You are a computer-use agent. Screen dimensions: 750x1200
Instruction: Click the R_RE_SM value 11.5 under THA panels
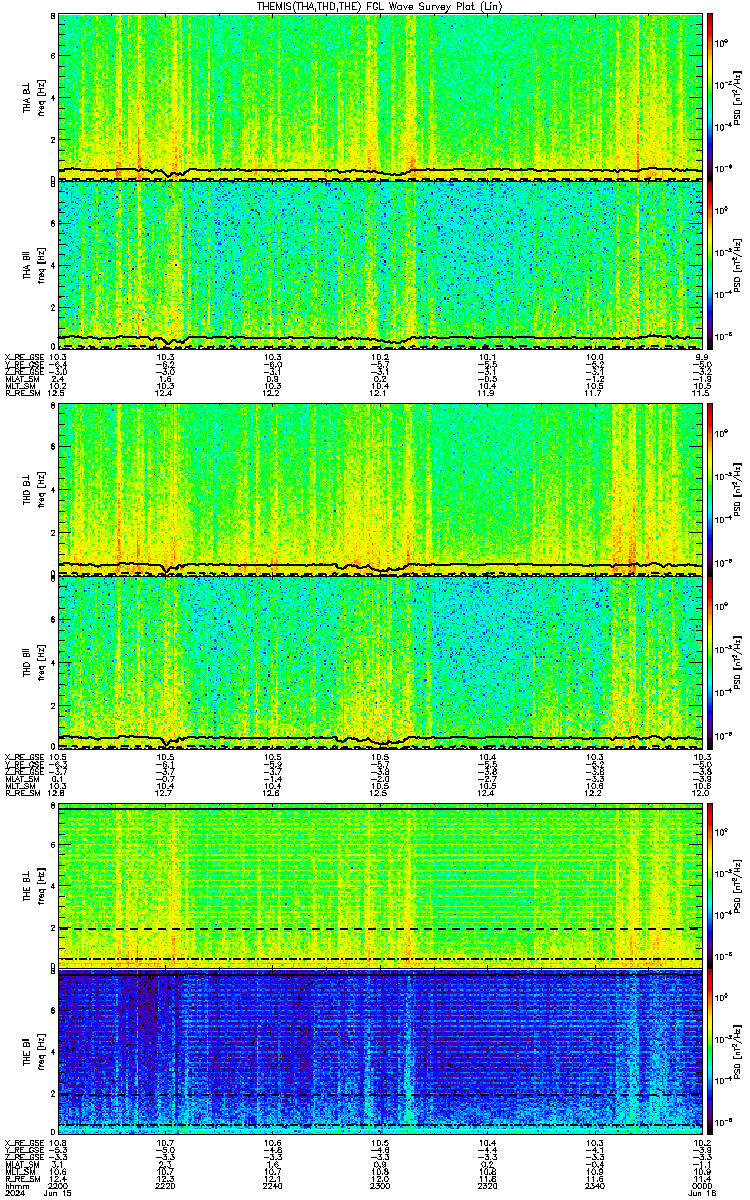point(699,393)
